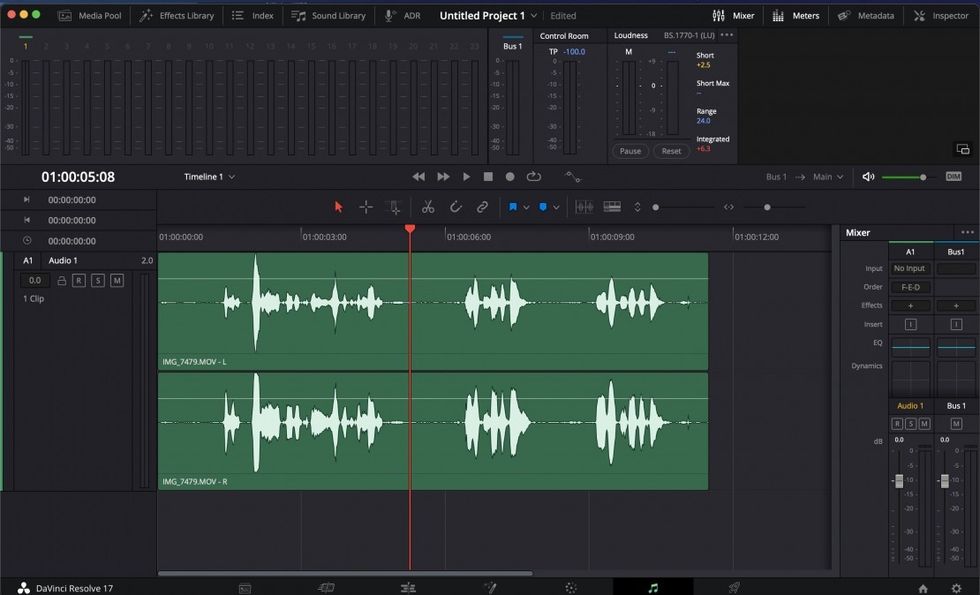The height and width of the screenshot is (595, 980).
Task: Switch to the Color page
Action: 571,588
